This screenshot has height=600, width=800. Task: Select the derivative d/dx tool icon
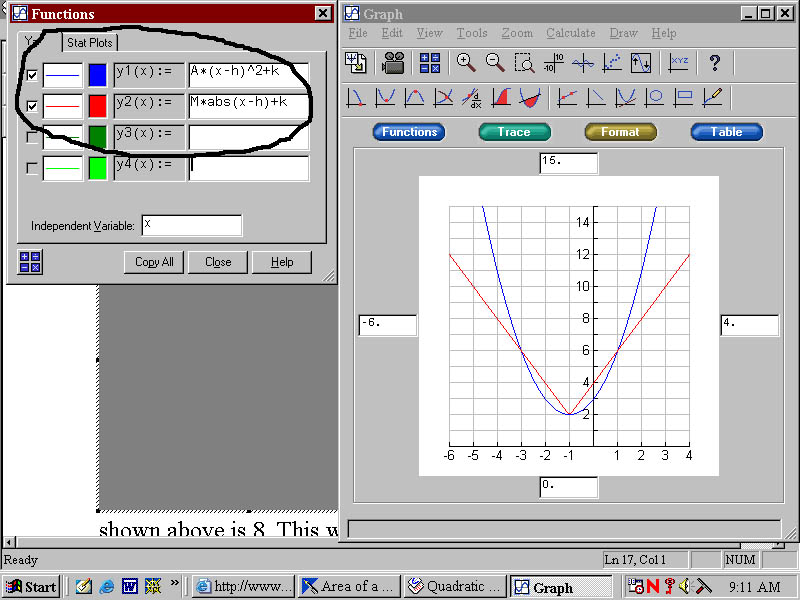[472, 98]
